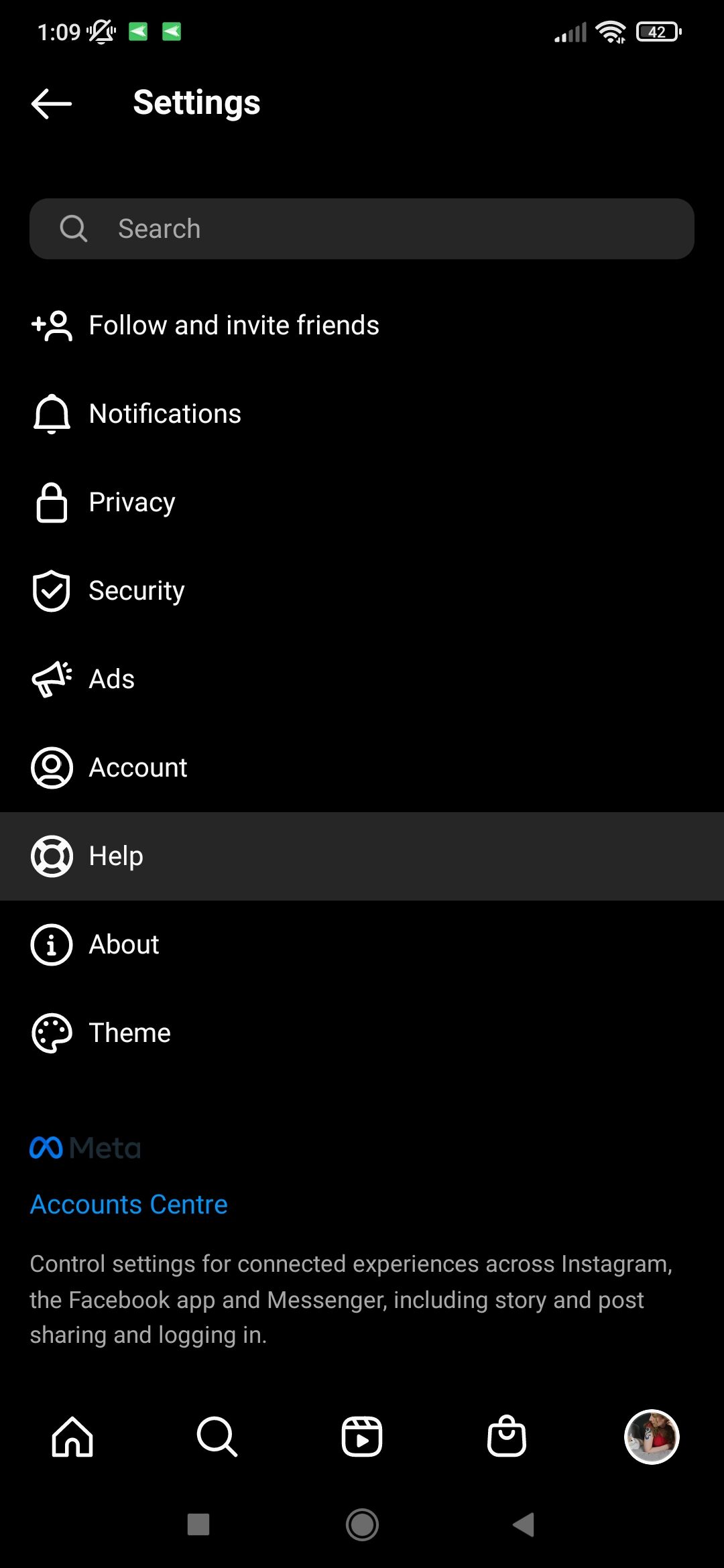This screenshot has width=724, height=1568.
Task: Tap the Ads megaphone icon
Action: click(x=52, y=679)
